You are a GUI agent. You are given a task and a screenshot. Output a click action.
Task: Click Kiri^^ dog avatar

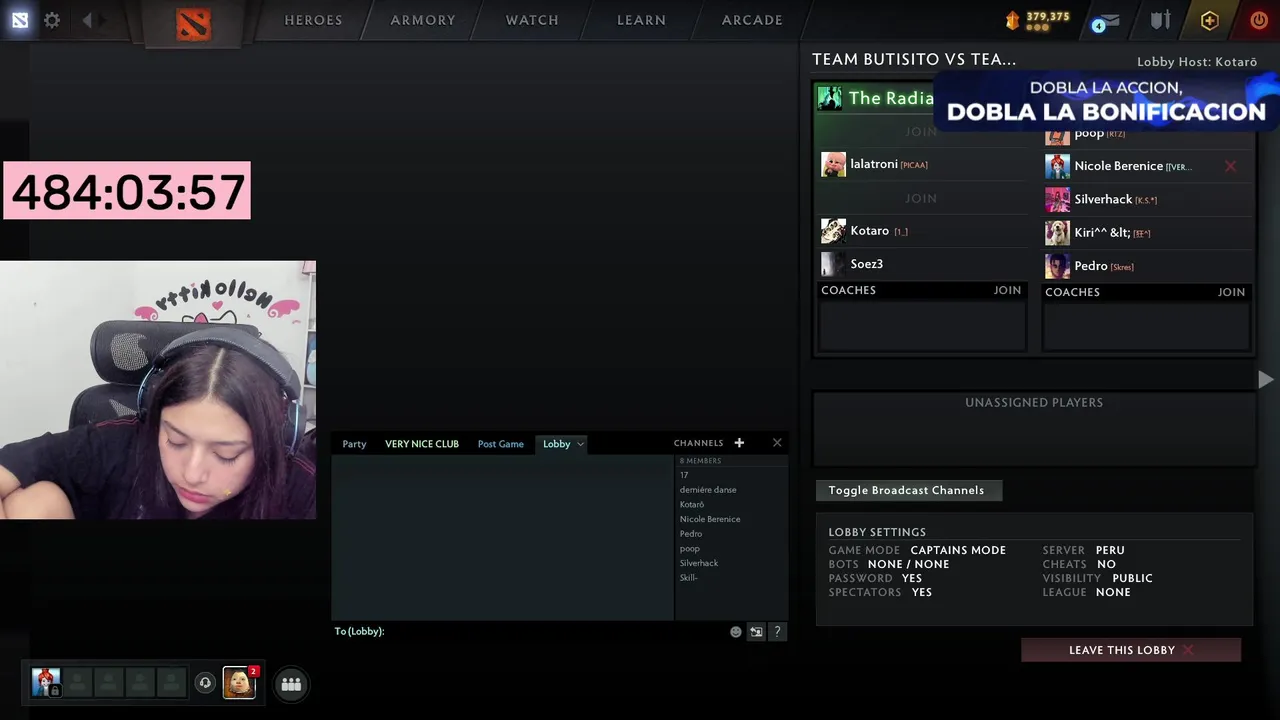coord(1057,233)
